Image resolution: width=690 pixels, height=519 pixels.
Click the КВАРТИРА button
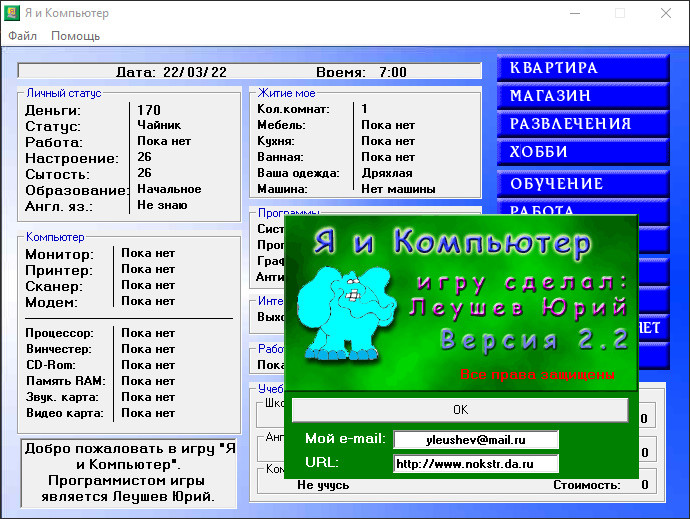[x=583, y=68]
